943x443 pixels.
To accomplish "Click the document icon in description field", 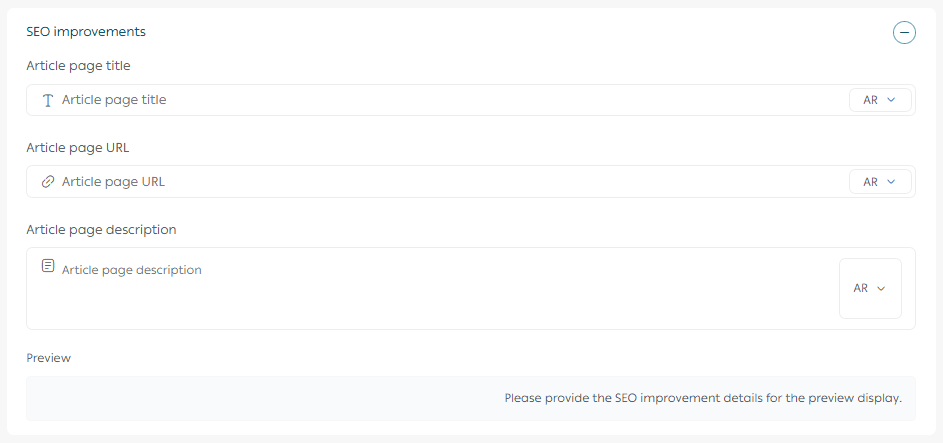I will click(x=47, y=266).
